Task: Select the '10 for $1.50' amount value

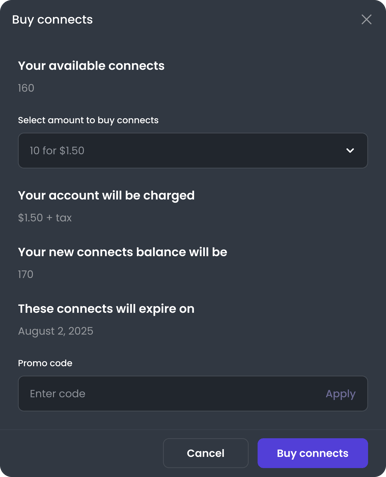Action: pos(57,151)
